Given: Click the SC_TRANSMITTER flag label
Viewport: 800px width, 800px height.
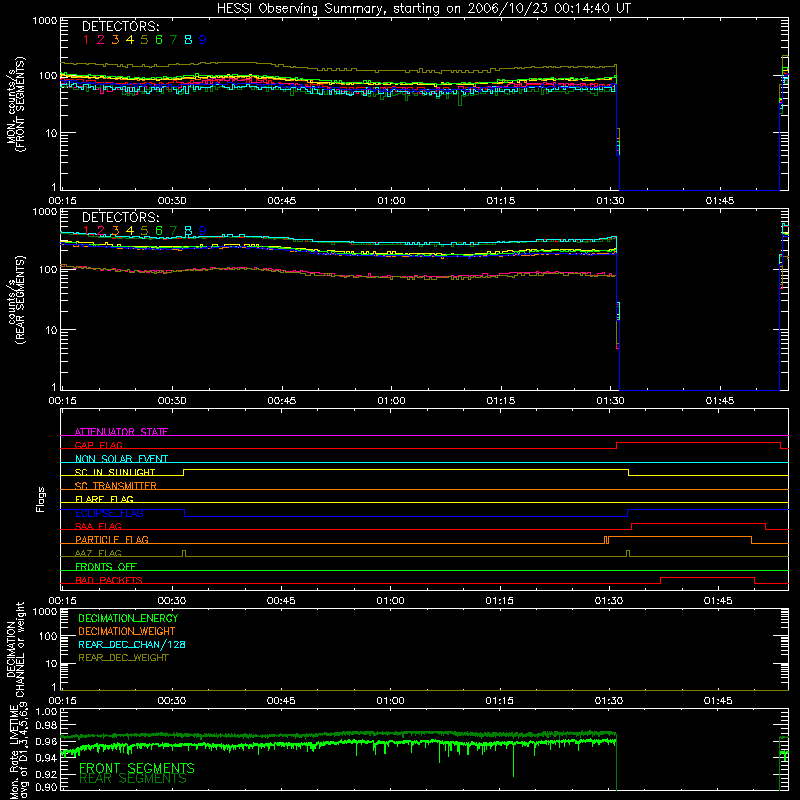Looking at the screenshot, I should pyautogui.click(x=116, y=486).
